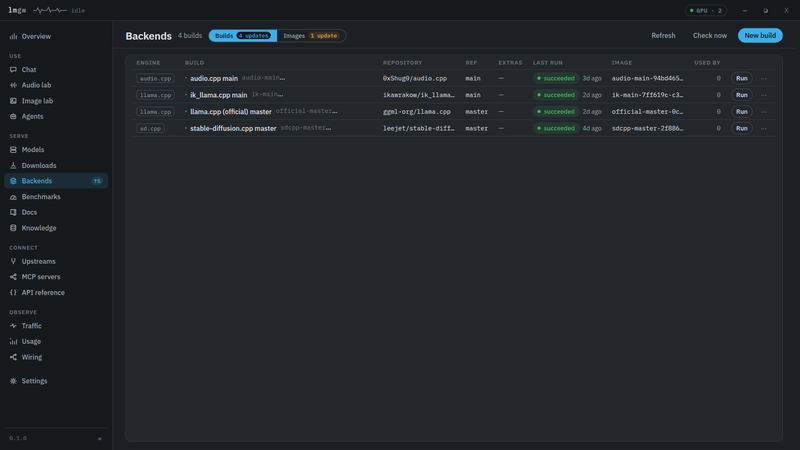
Task: Click the LAST RUN column header
Action: [x=547, y=63]
